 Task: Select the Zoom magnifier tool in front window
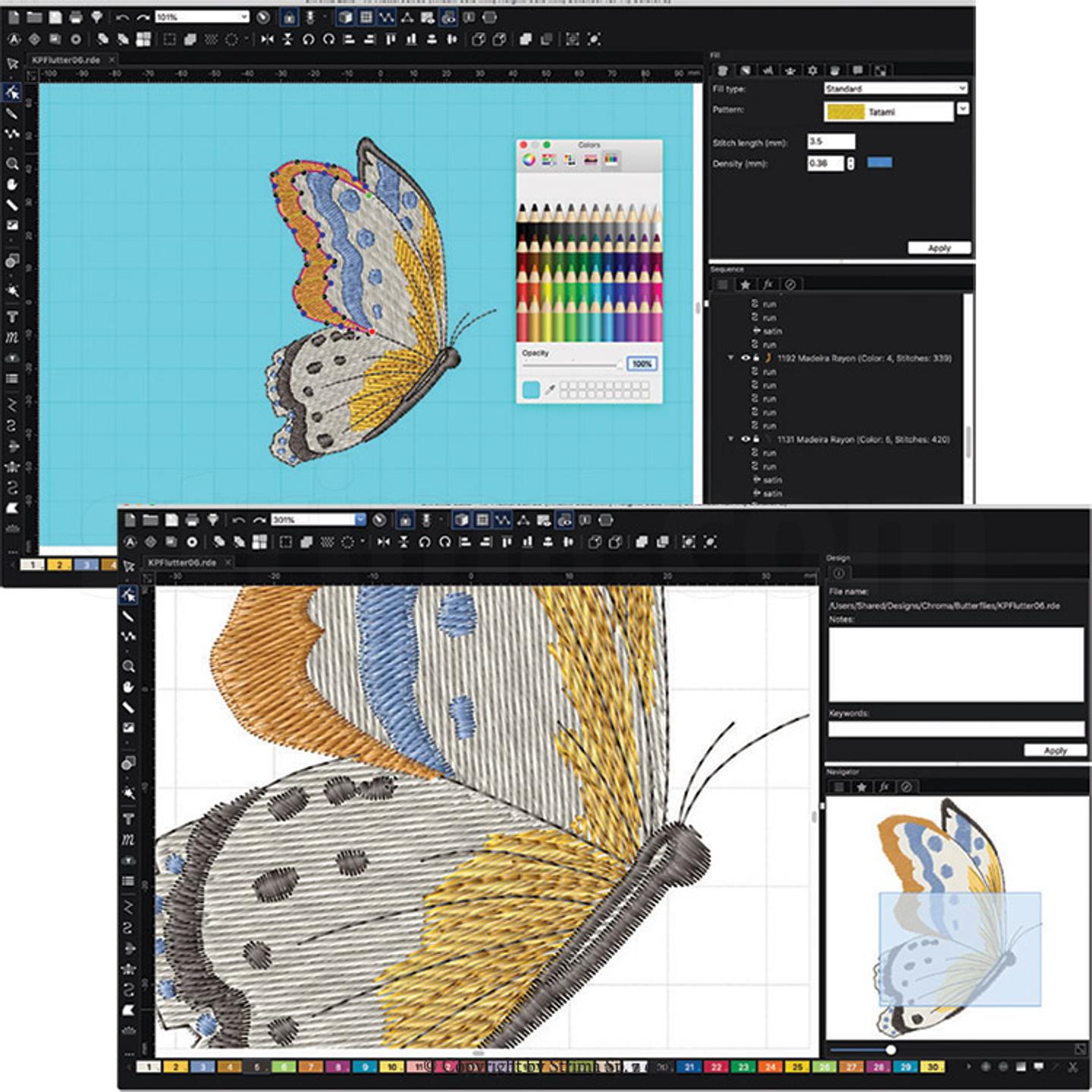[x=128, y=666]
